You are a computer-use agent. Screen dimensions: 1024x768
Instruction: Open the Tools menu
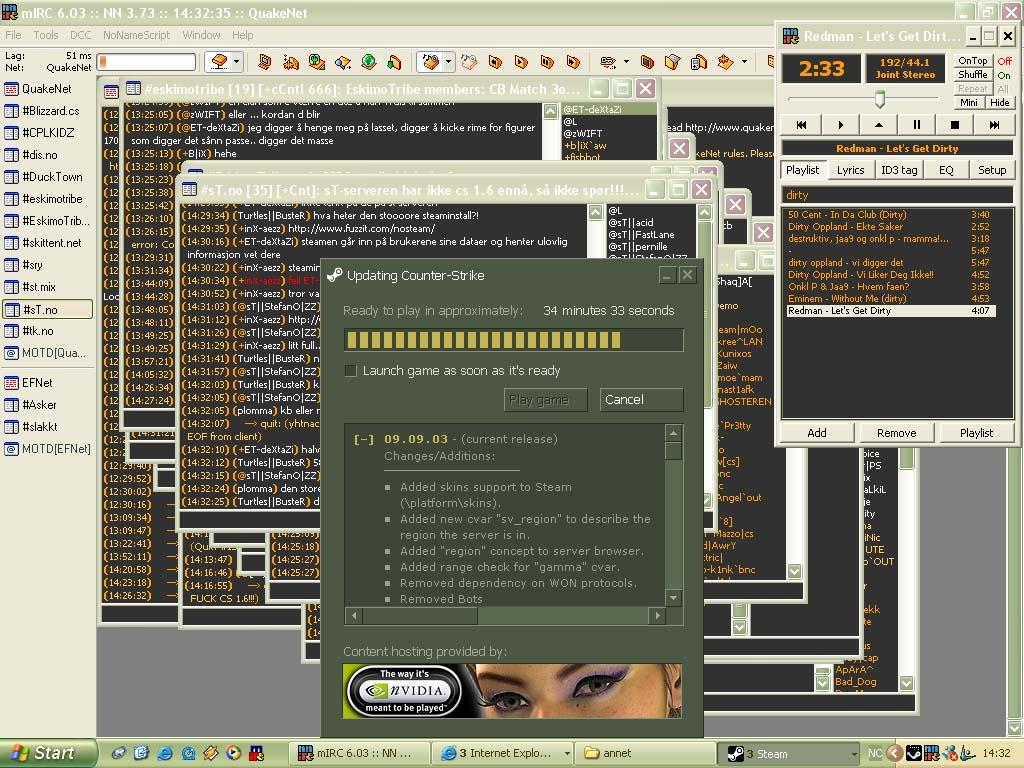(x=46, y=35)
